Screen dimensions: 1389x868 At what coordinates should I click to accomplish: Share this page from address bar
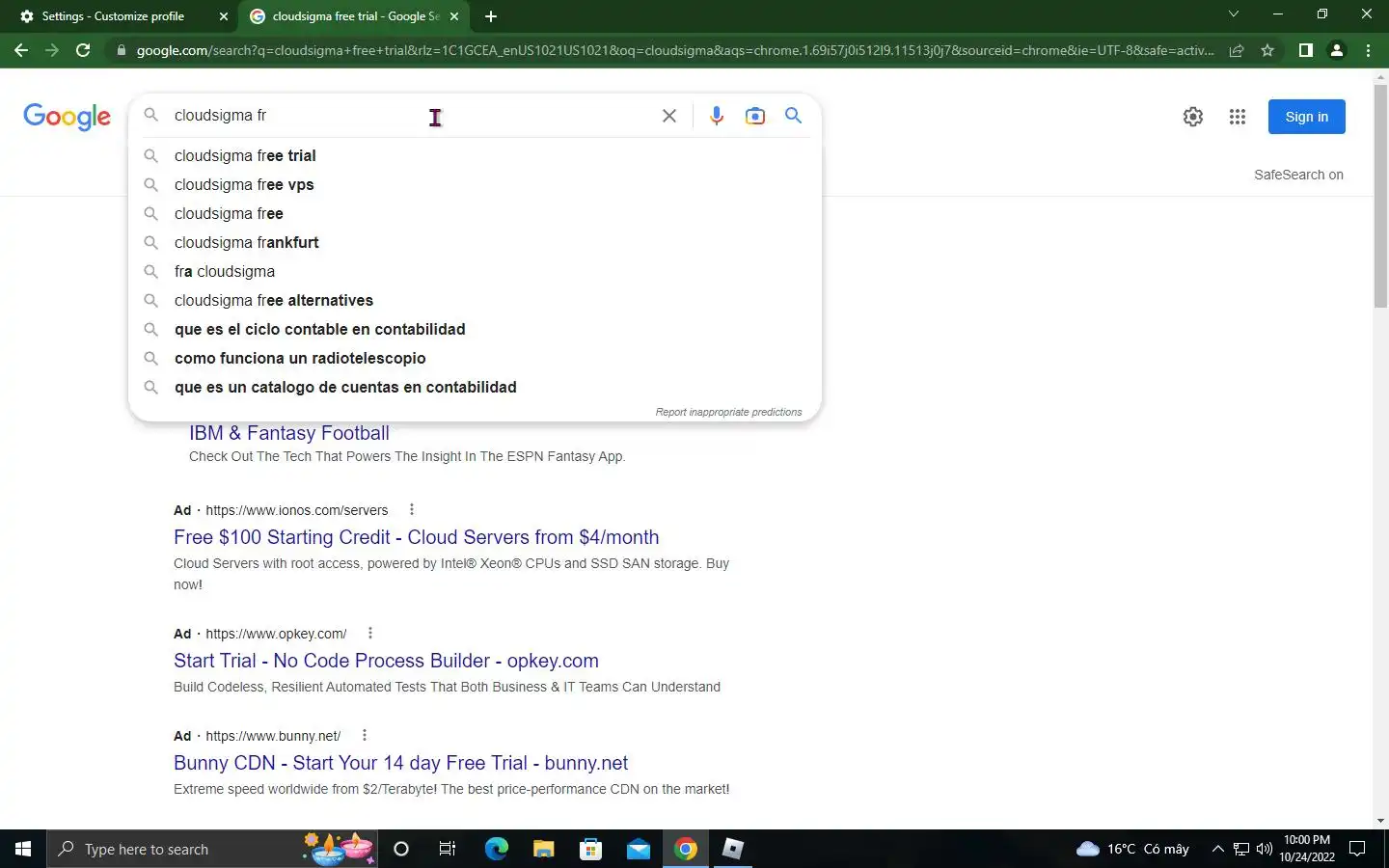click(1236, 50)
